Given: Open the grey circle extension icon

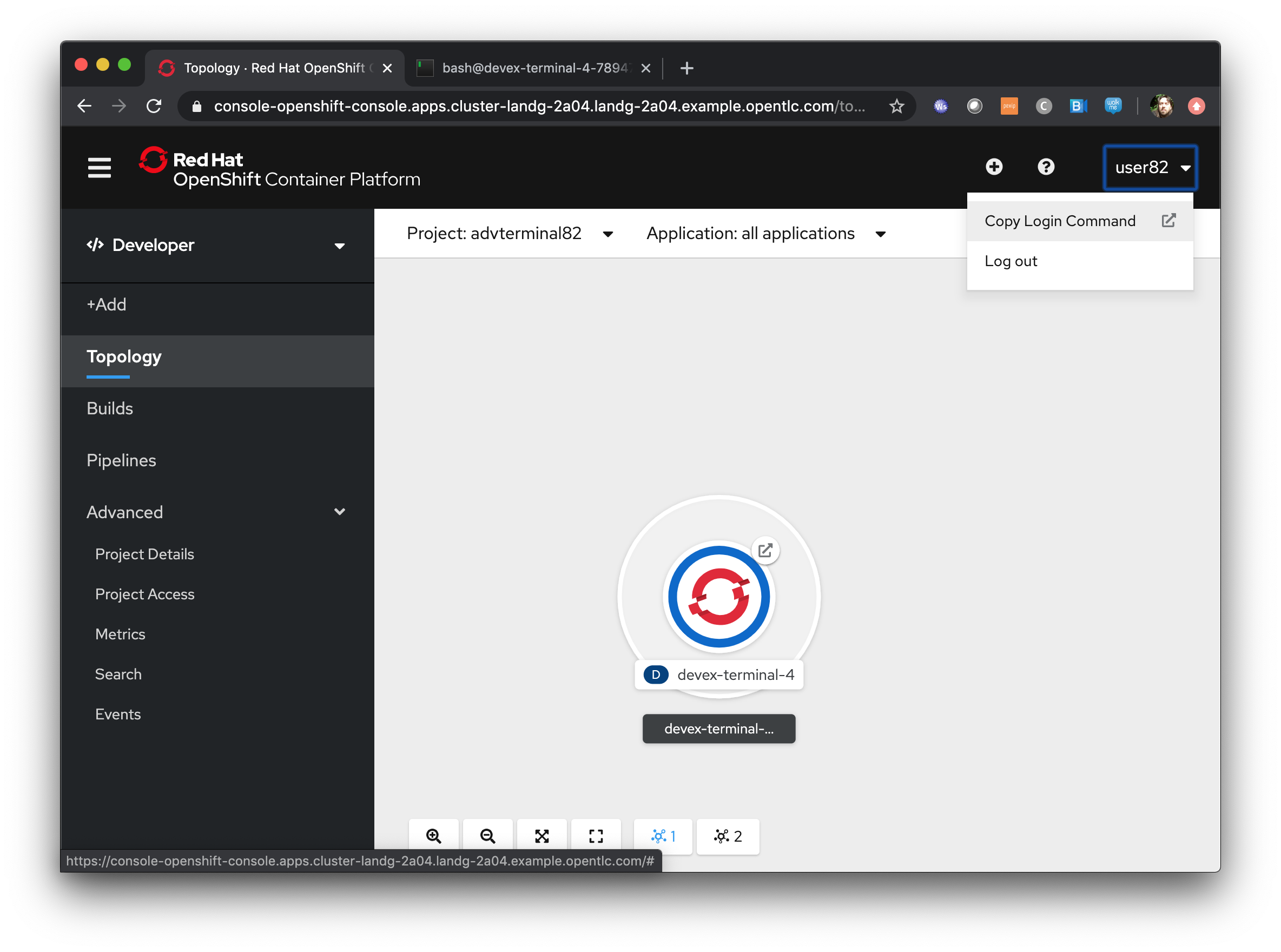Looking at the screenshot, I should (x=974, y=106).
